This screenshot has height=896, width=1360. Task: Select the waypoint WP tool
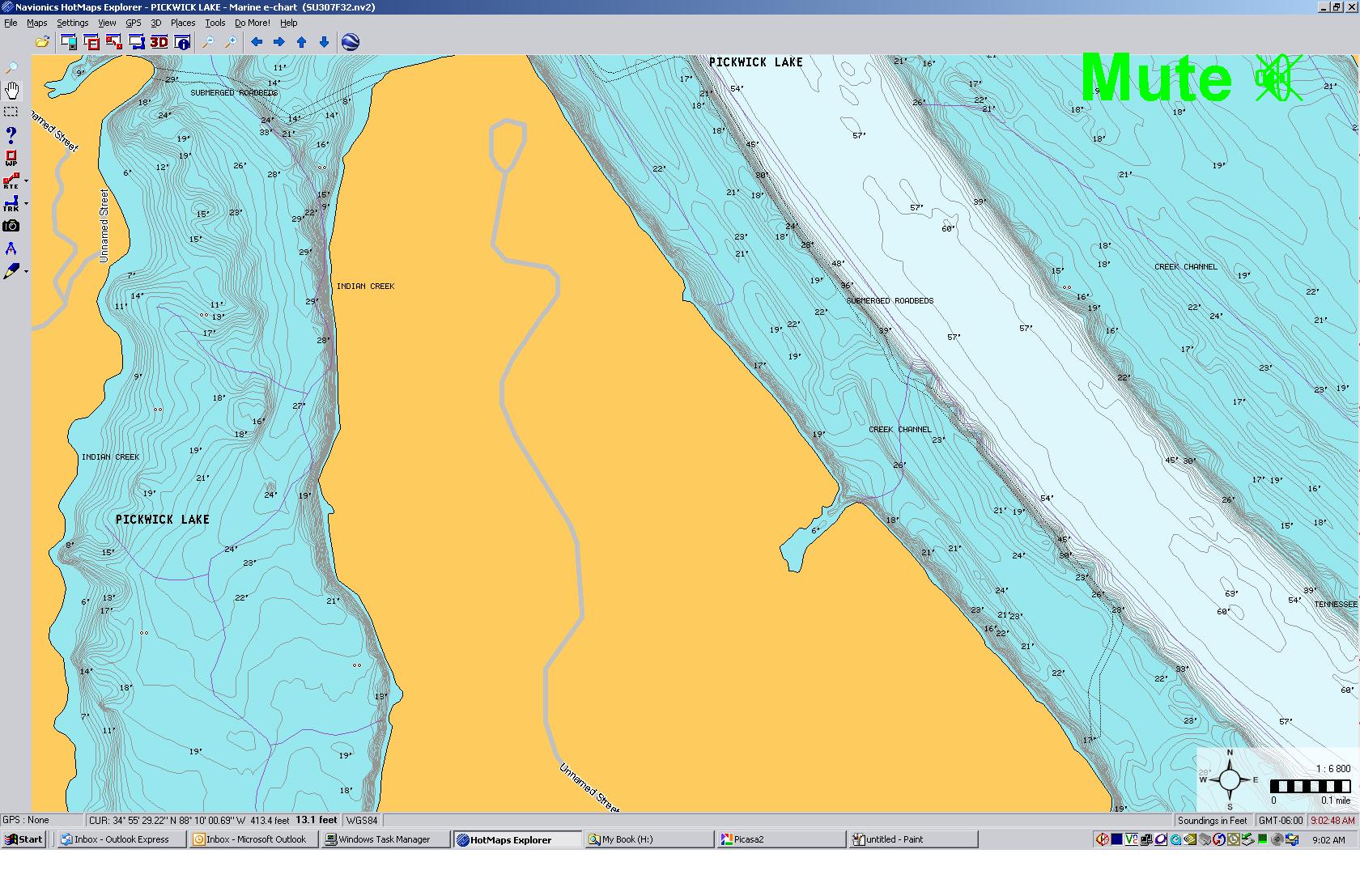point(11,158)
